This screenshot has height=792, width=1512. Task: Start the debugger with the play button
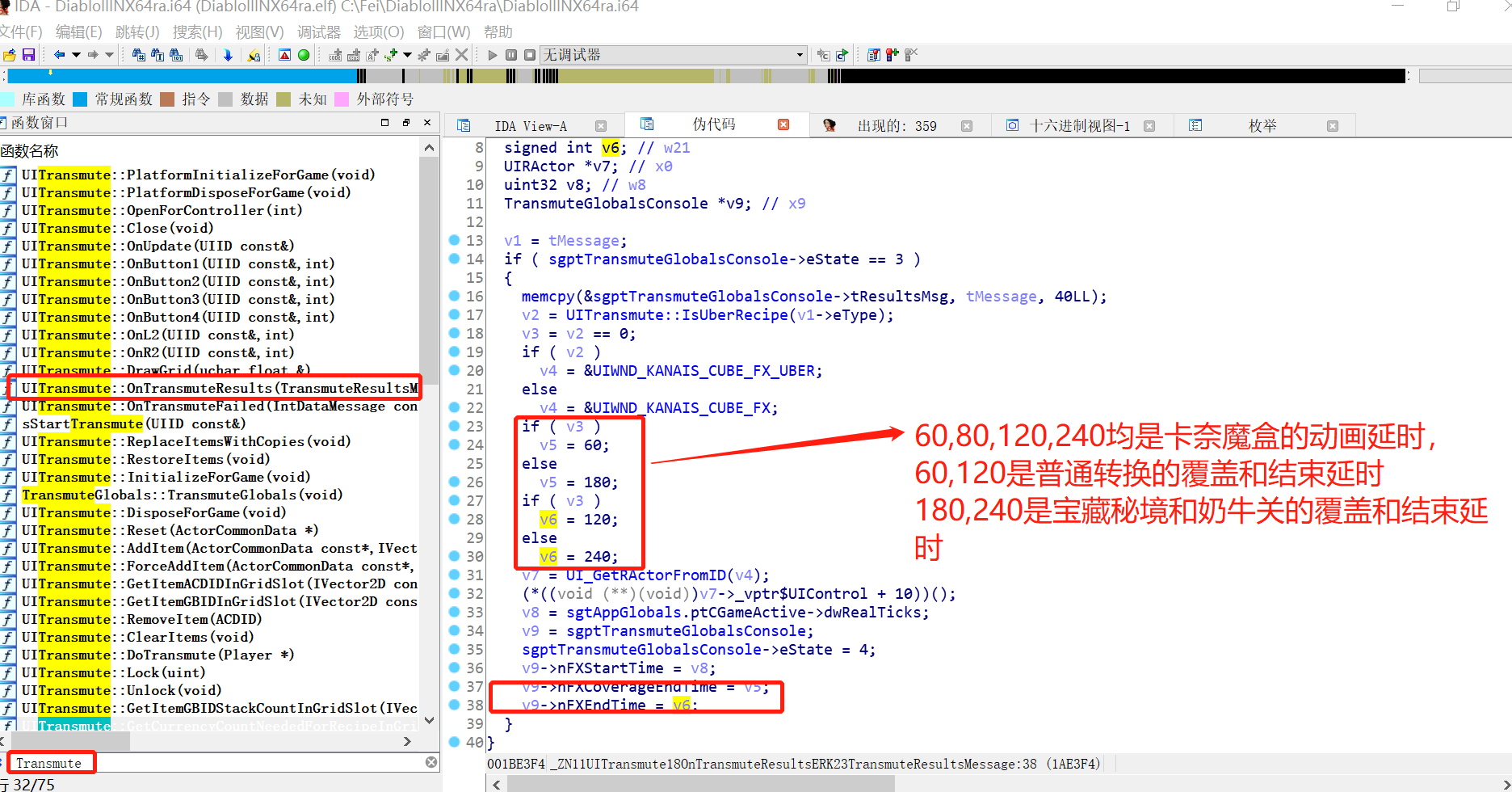point(493,55)
